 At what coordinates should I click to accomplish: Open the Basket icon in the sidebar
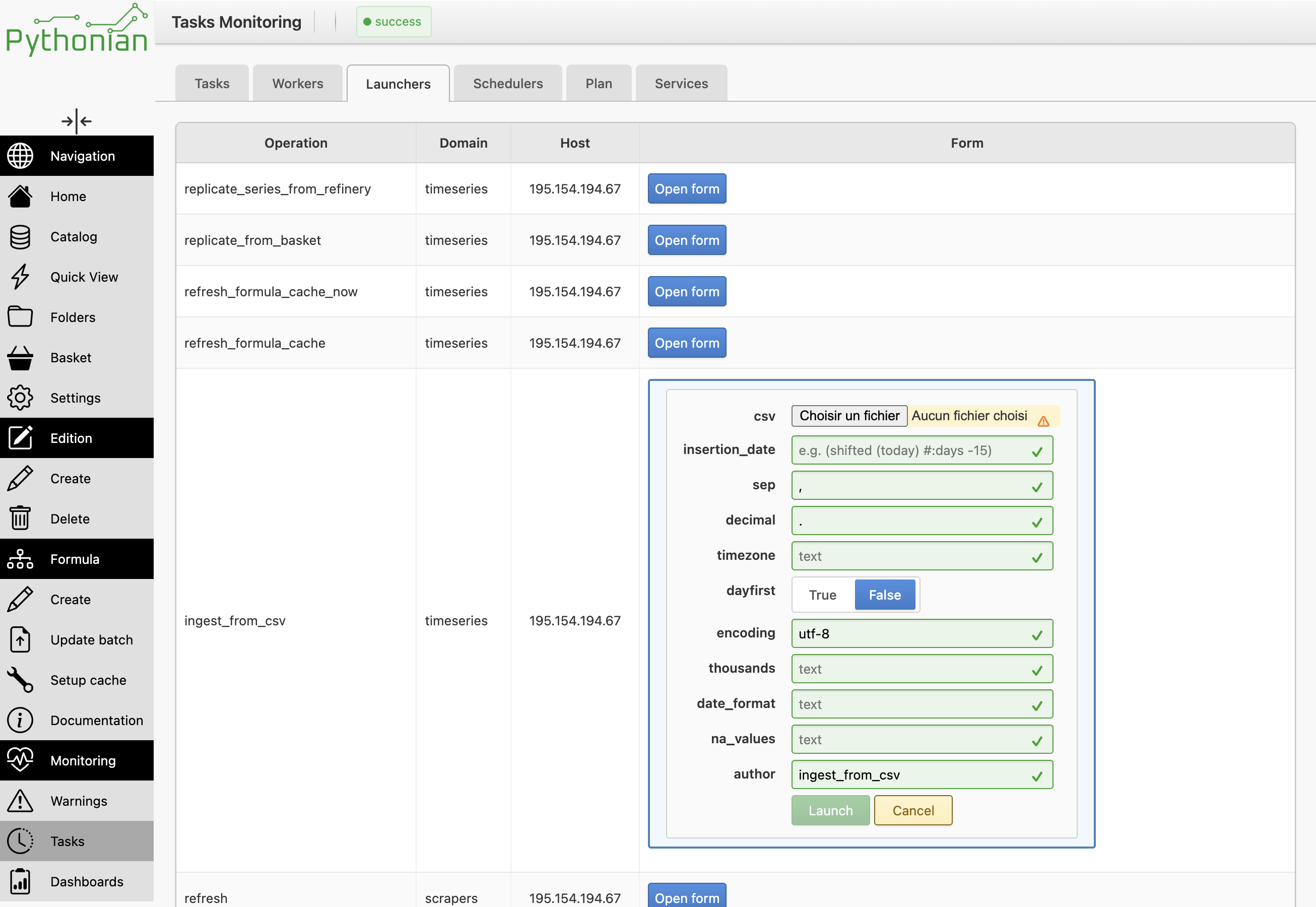[x=20, y=357]
